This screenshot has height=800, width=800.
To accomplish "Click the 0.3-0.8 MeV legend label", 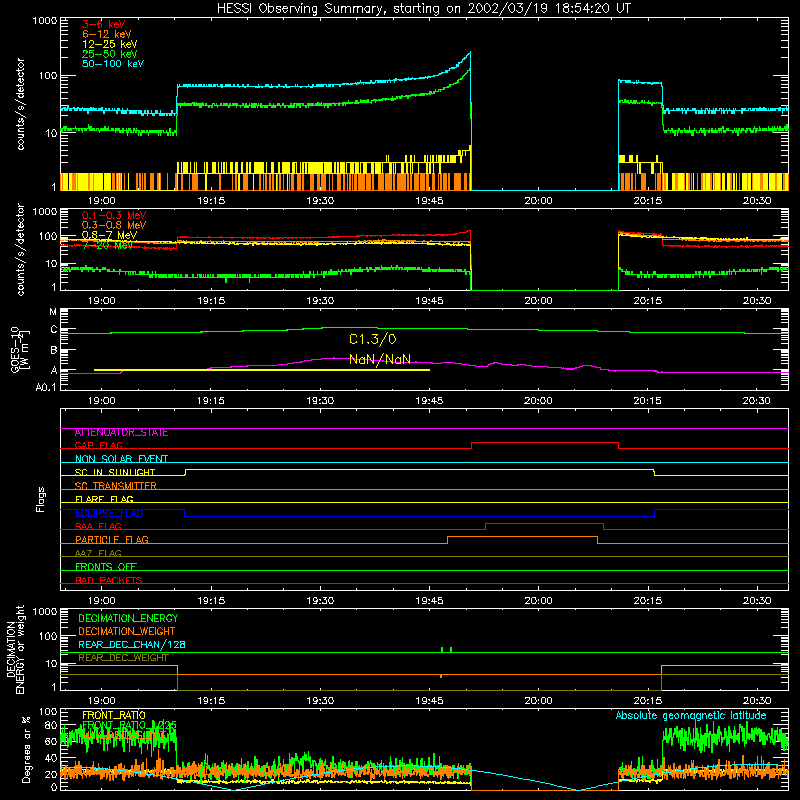I will pos(114,225).
